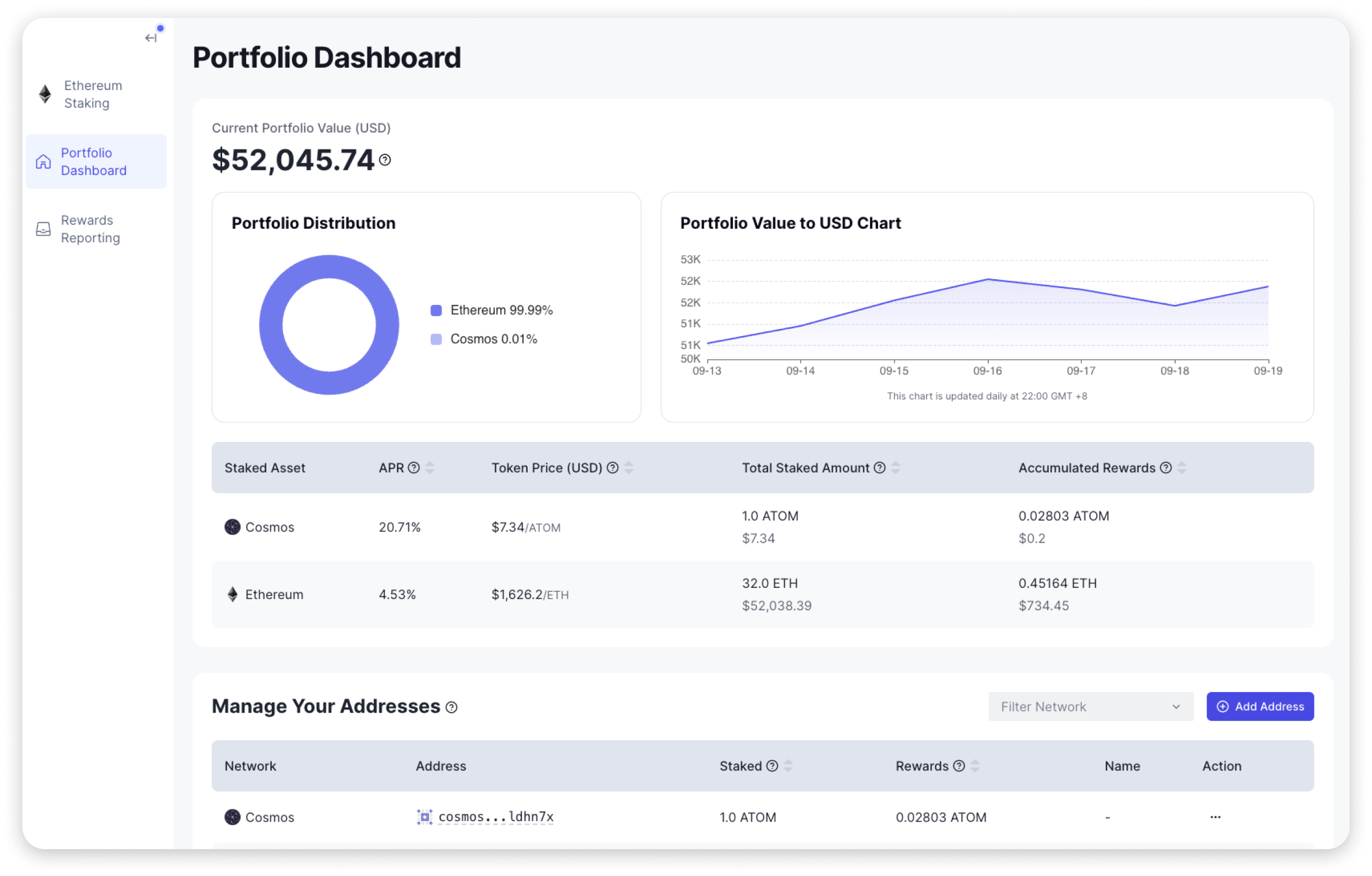Click 1.0 ATOM in addresses table
This screenshot has width=1372, height=876.
[748, 817]
